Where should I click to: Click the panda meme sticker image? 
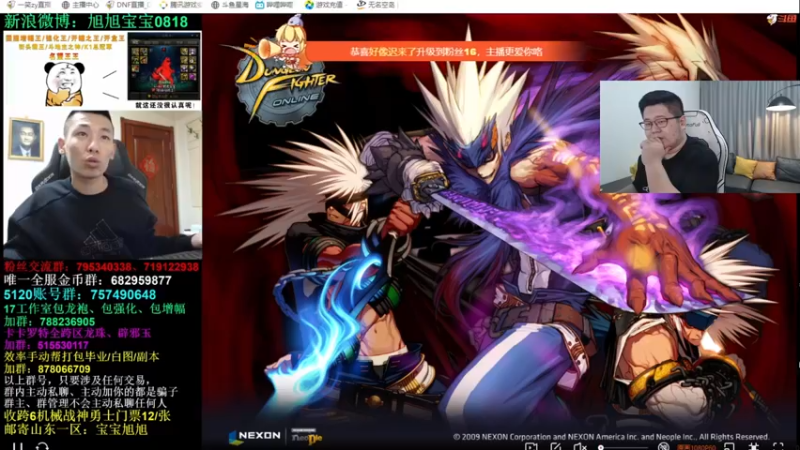pos(64,84)
